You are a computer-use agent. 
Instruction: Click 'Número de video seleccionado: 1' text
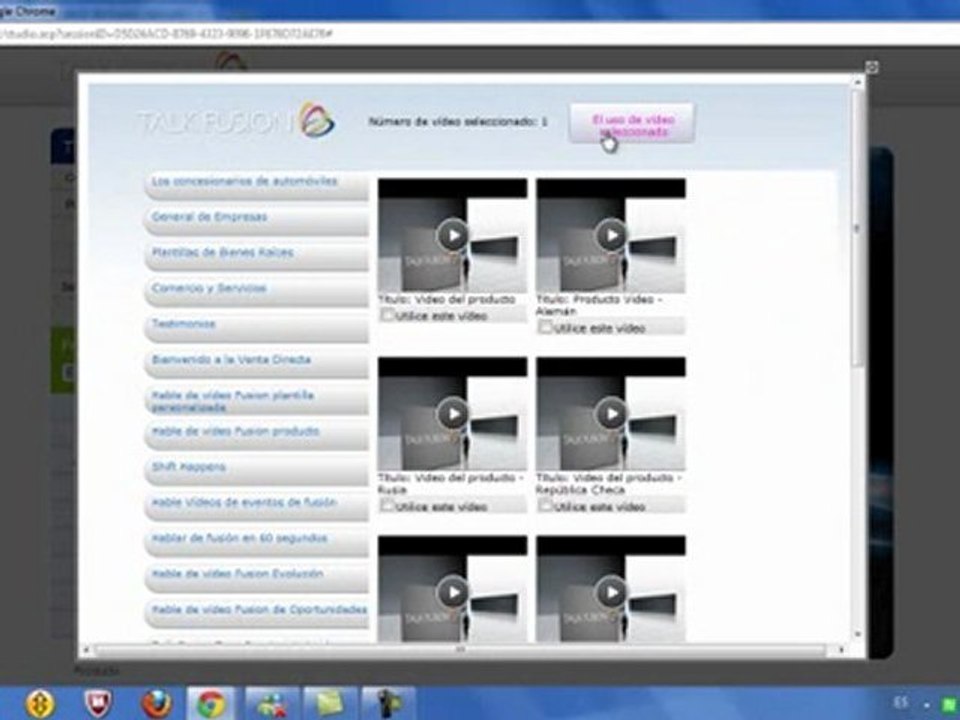click(458, 122)
